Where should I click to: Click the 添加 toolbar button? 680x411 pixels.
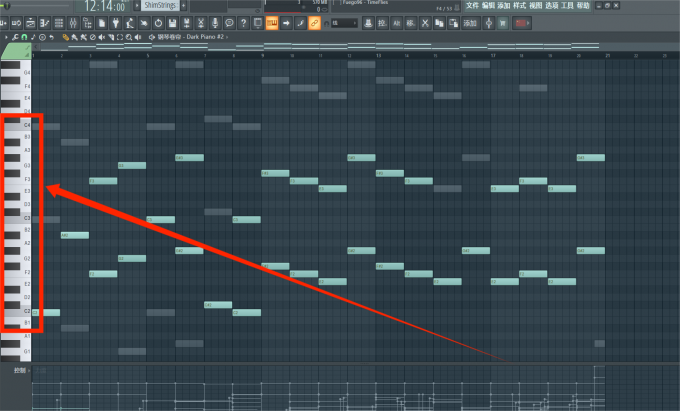[471, 23]
